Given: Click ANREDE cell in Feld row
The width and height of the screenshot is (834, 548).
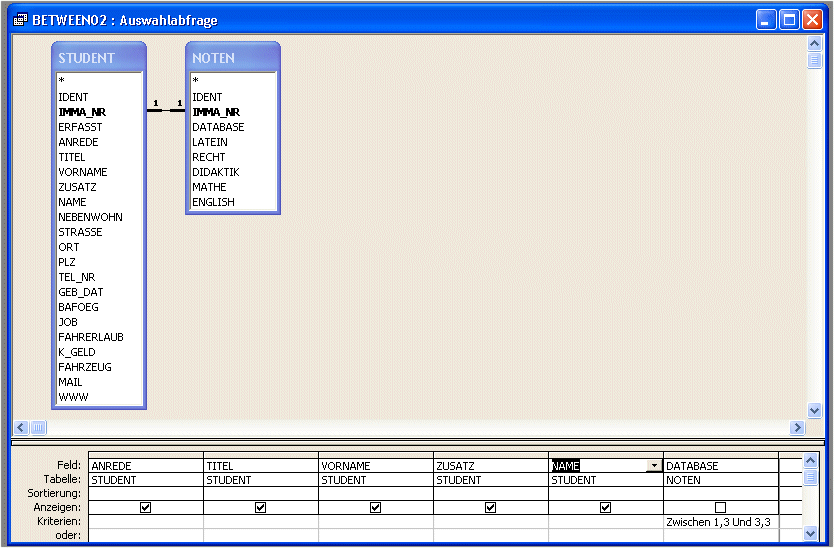Looking at the screenshot, I should [x=146, y=466].
